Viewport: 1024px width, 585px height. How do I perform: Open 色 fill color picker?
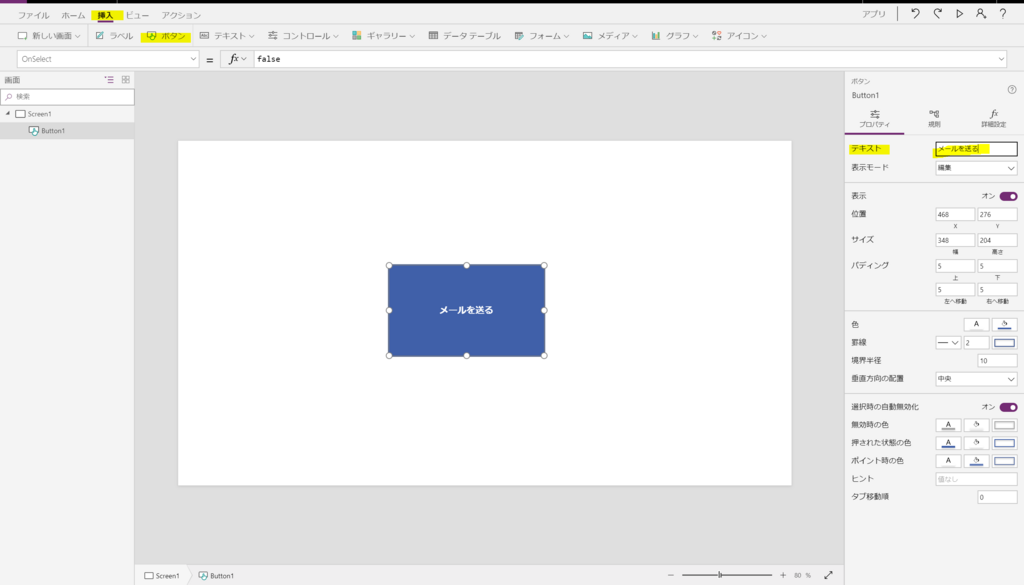tap(1004, 324)
